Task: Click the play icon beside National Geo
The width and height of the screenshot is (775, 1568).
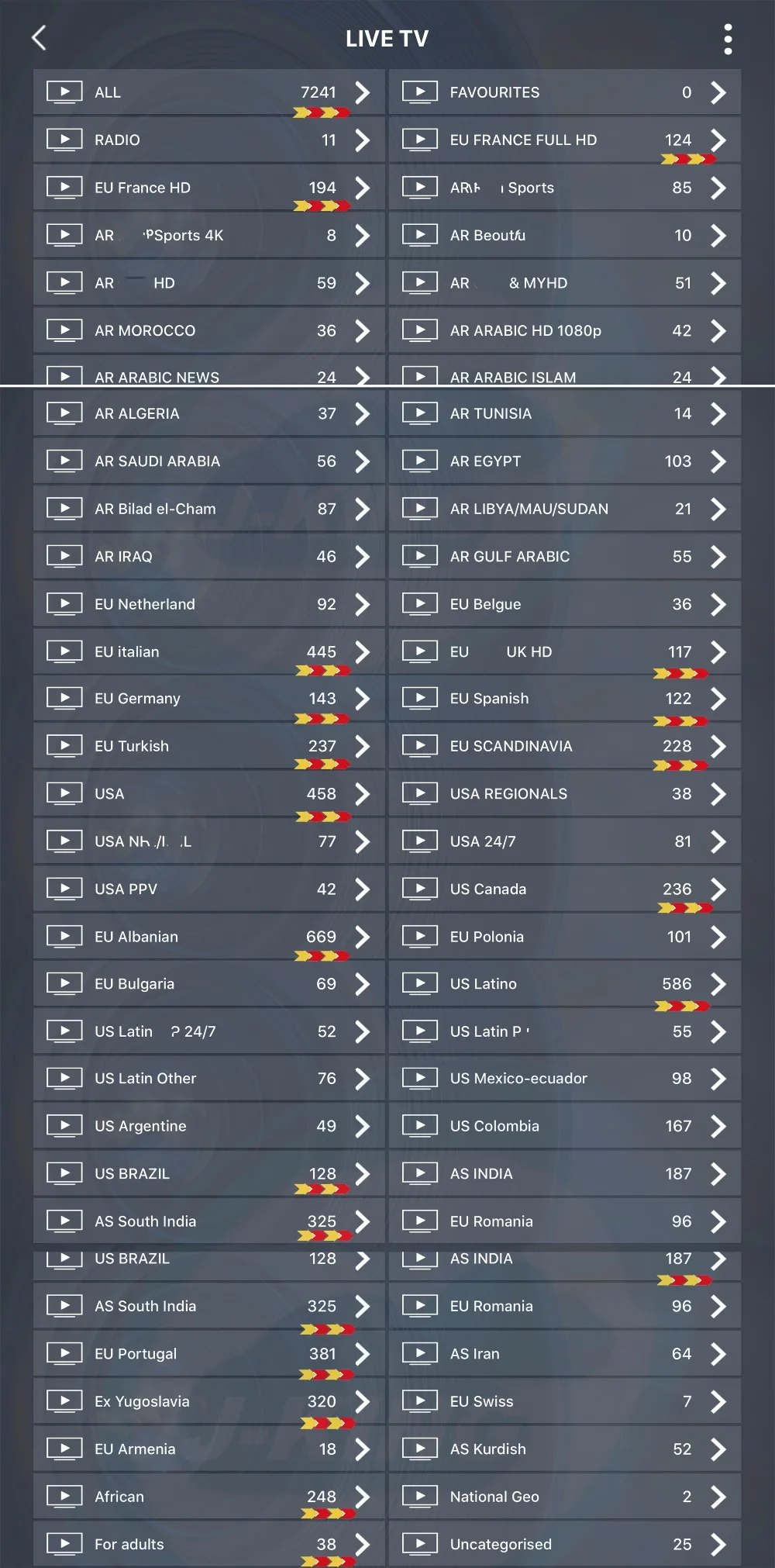Action: tap(420, 1497)
